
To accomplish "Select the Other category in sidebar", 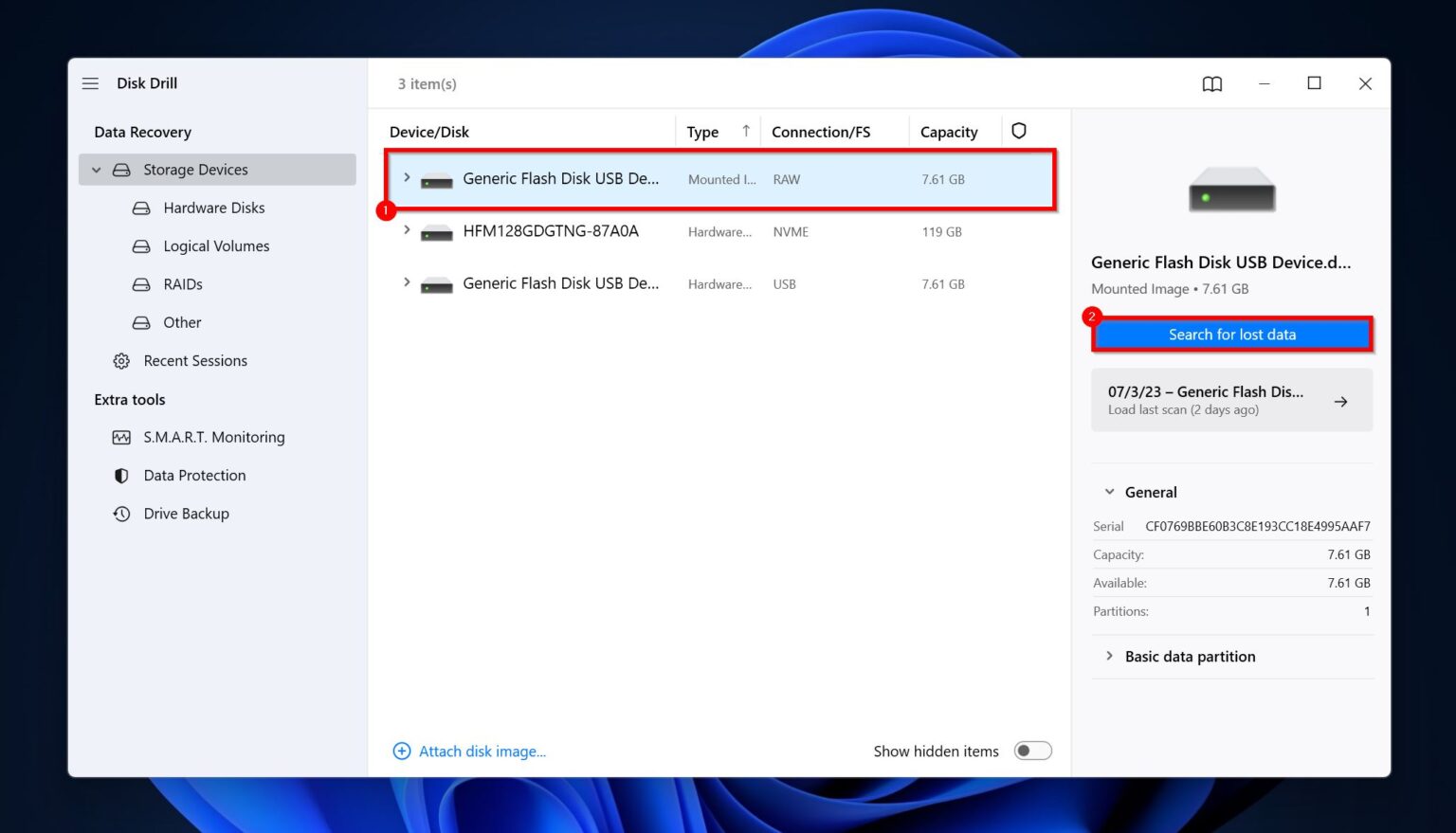I will click(x=181, y=322).
